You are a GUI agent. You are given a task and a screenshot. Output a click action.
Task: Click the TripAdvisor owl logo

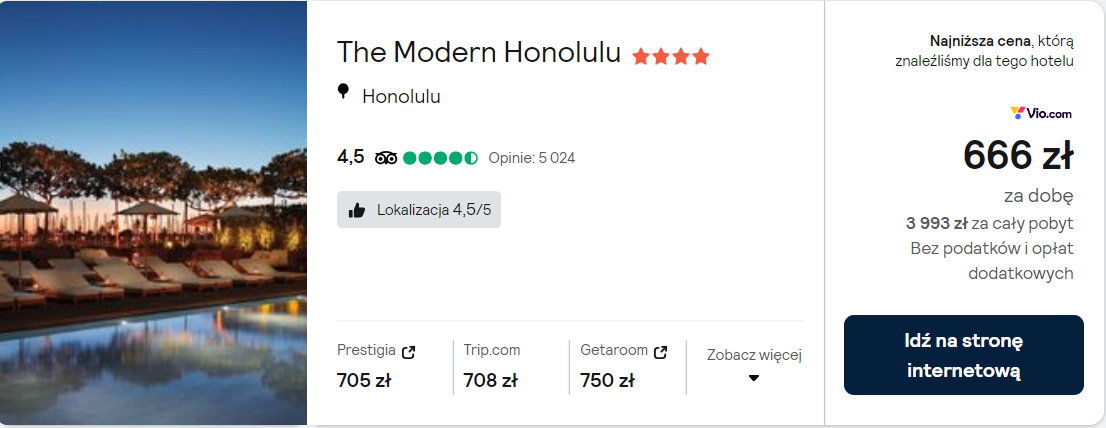(x=386, y=157)
